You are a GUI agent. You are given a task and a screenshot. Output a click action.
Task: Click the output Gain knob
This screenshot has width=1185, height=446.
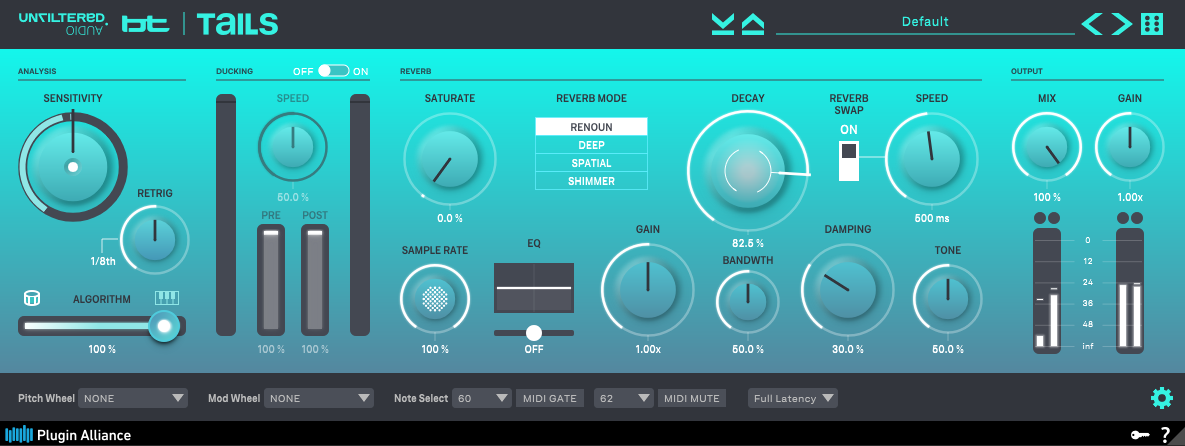tap(1130, 148)
